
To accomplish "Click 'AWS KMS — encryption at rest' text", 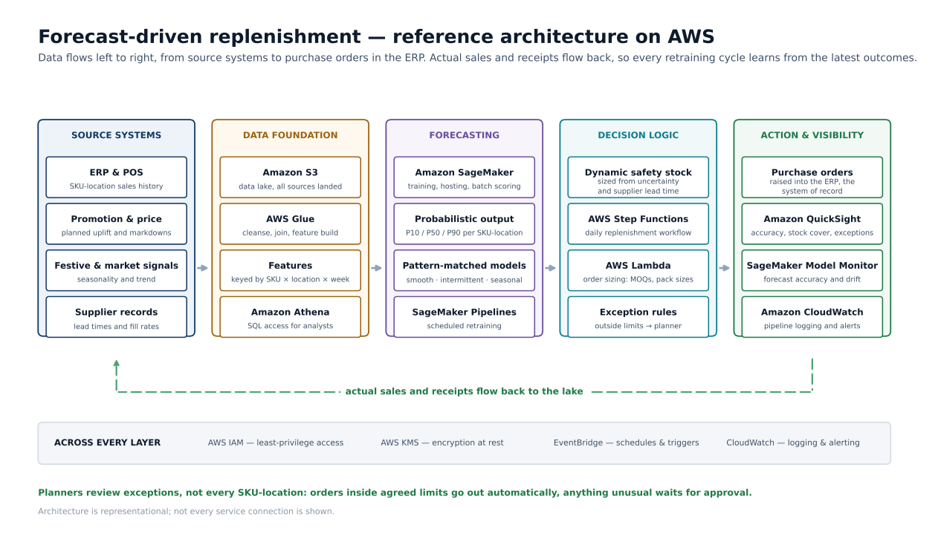I will (442, 443).
